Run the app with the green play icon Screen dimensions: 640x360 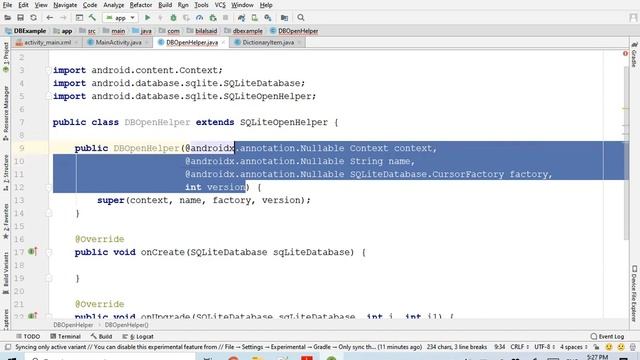click(x=147, y=18)
